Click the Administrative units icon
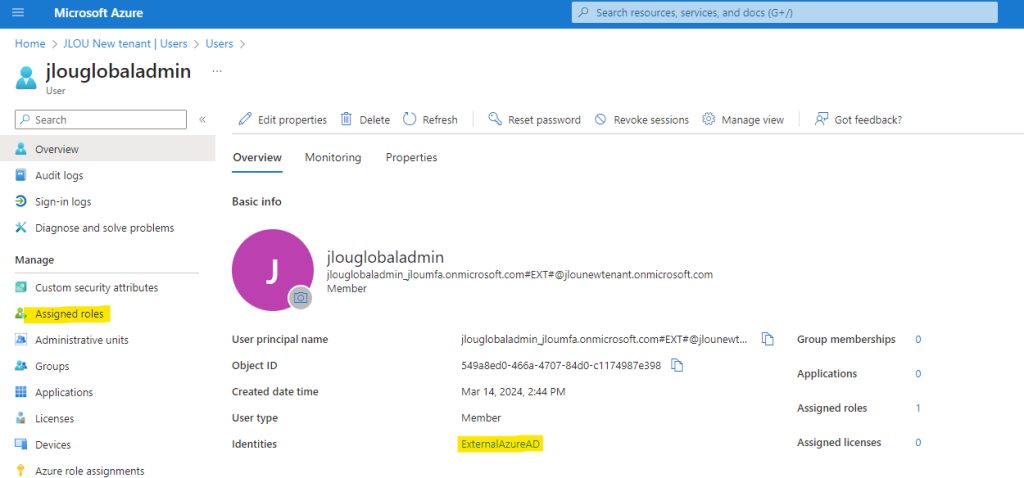Viewport: 1024px width, 478px height. tap(21, 340)
